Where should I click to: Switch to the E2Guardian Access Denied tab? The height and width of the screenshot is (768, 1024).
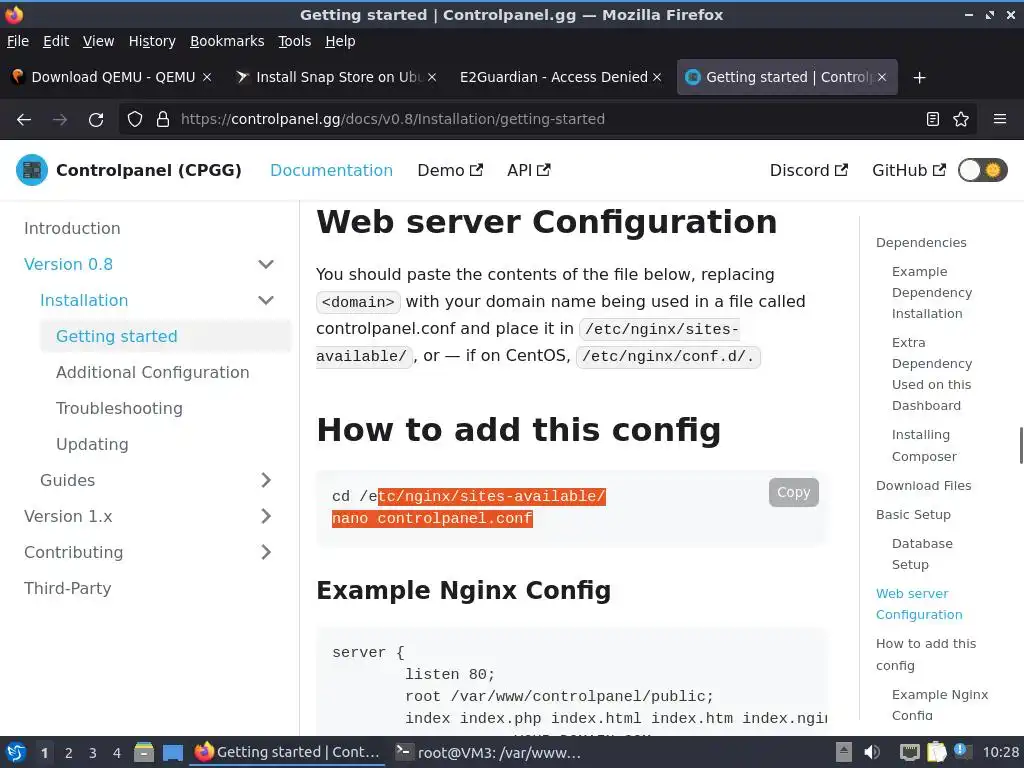pos(560,77)
